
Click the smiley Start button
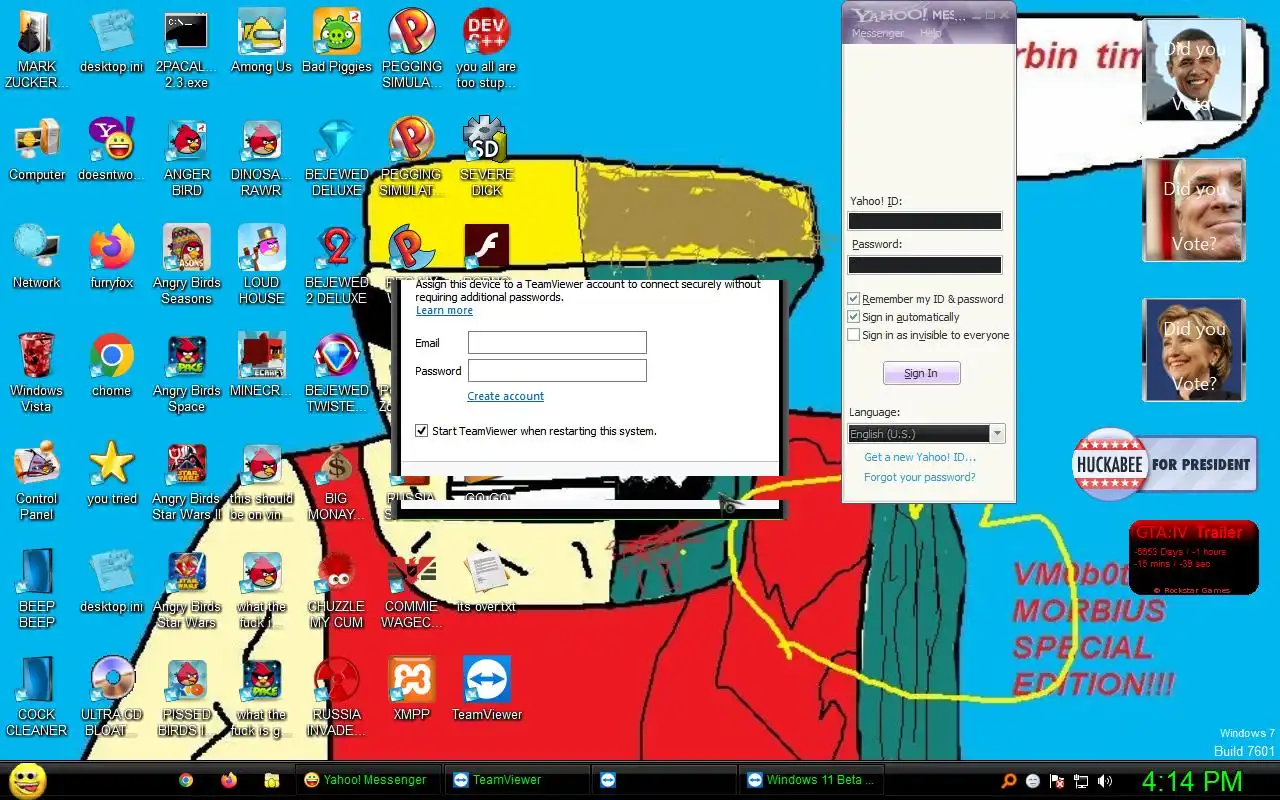click(x=28, y=780)
